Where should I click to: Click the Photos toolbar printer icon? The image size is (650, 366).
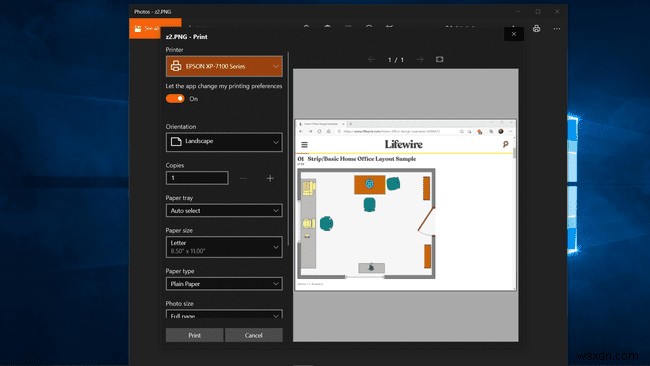(x=536, y=29)
